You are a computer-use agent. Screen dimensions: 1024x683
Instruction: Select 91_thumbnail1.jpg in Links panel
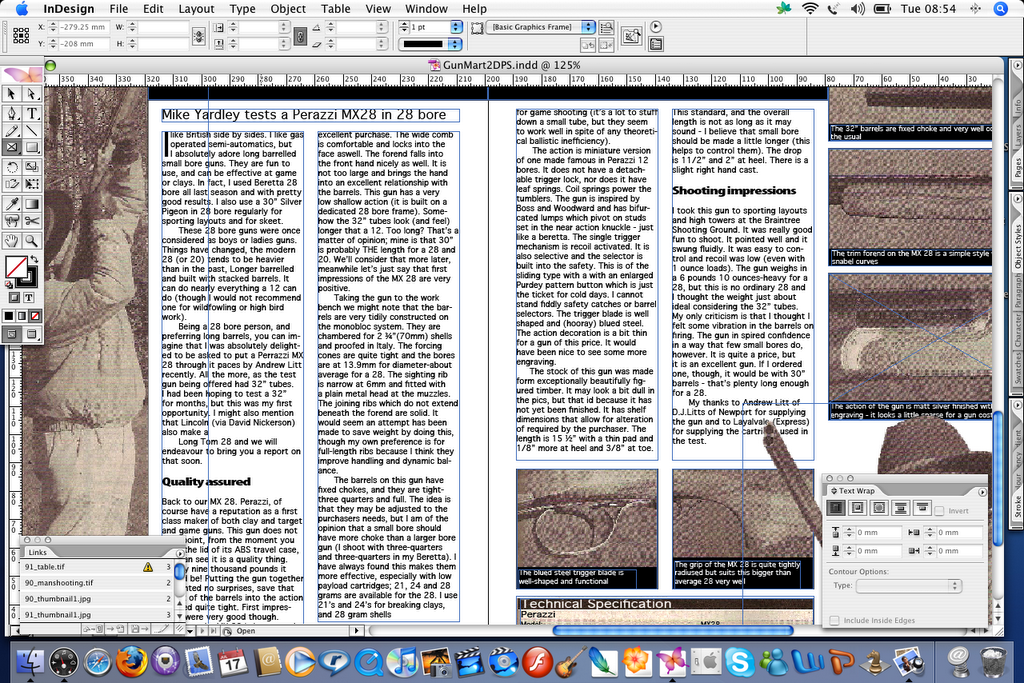coord(97,614)
